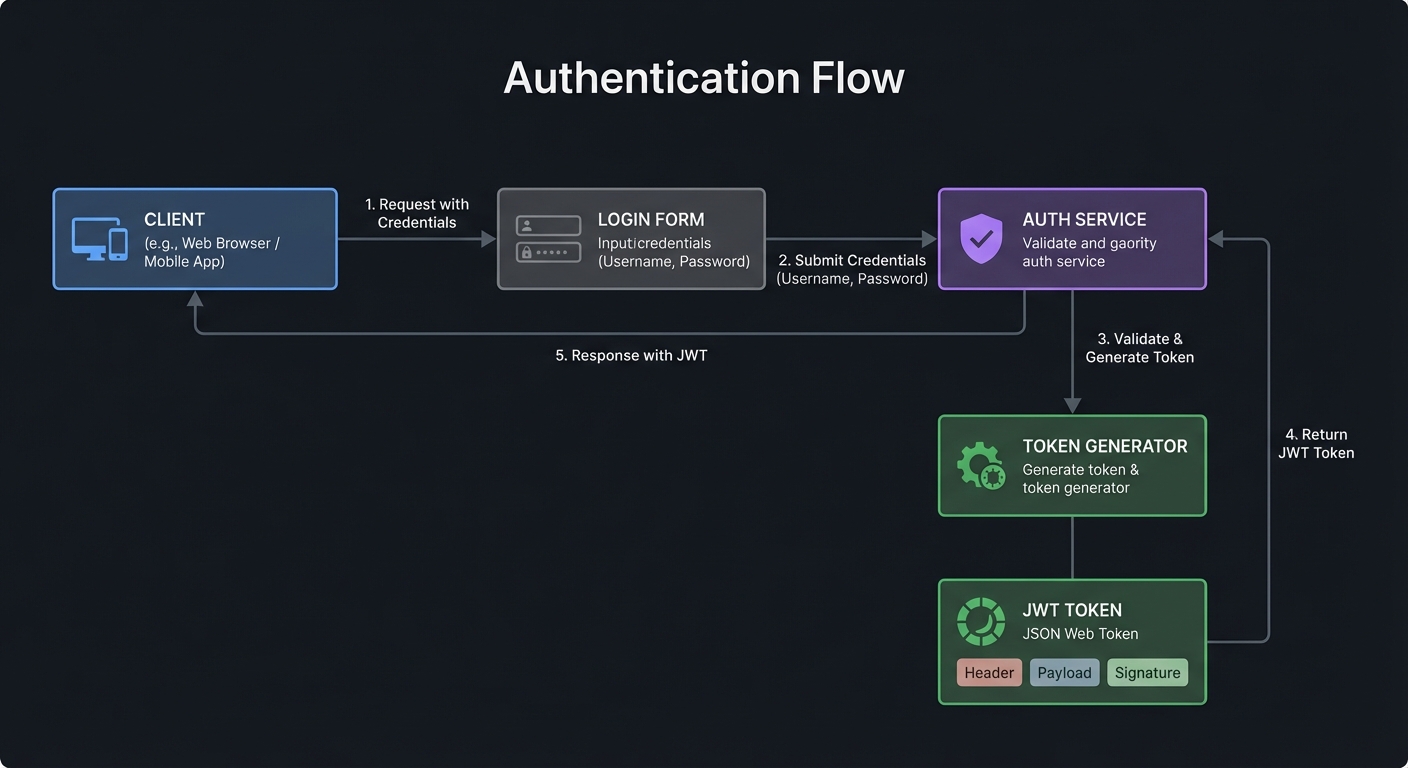
Task: Click the checkmark inside the shield icon
Action: pyautogui.click(x=981, y=238)
